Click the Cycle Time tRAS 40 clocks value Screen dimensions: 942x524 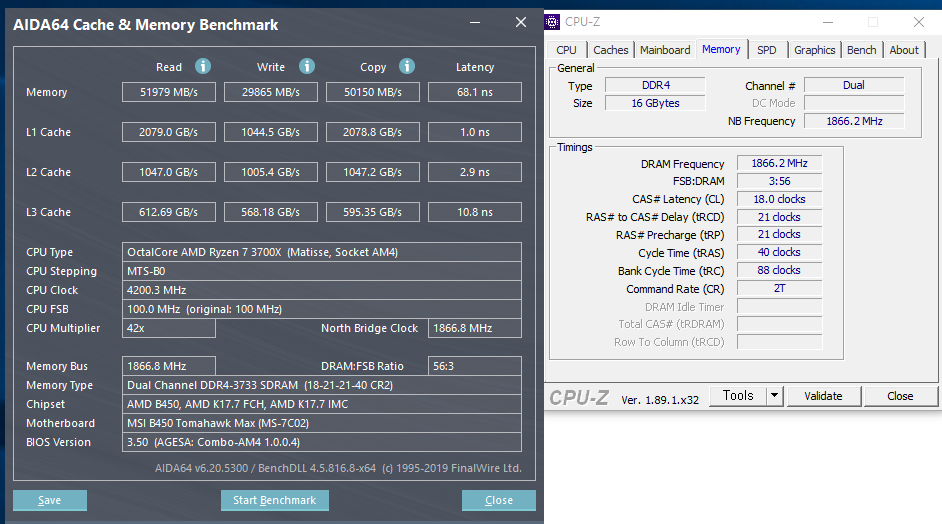coord(779,252)
